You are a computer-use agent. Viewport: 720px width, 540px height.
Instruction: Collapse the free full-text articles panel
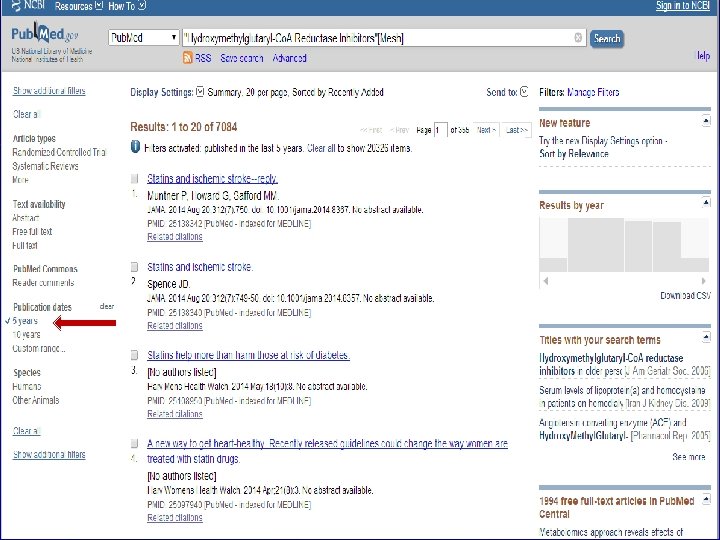pos(706,499)
